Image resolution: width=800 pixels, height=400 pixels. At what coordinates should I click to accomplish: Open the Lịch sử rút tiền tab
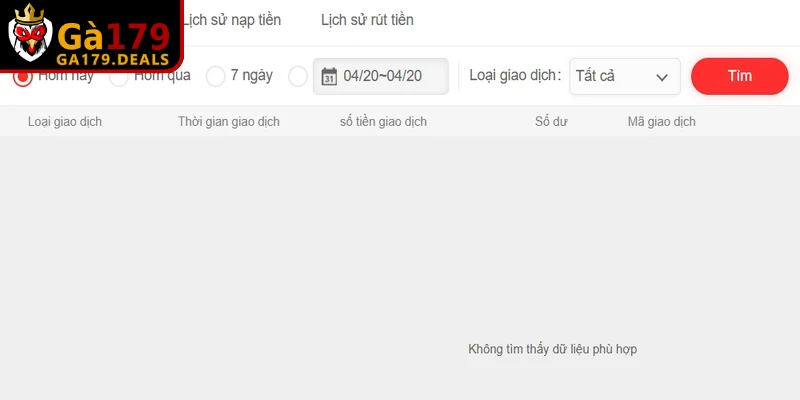coord(367,20)
